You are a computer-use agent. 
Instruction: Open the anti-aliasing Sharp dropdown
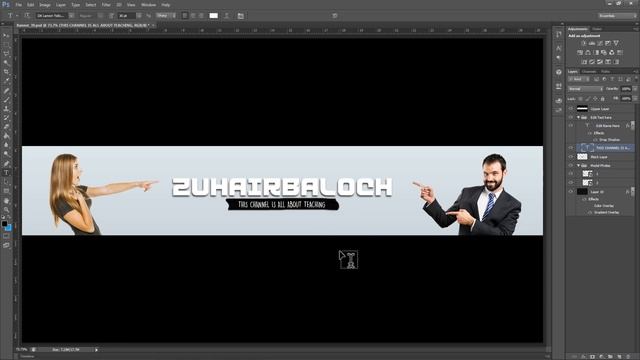click(166, 16)
